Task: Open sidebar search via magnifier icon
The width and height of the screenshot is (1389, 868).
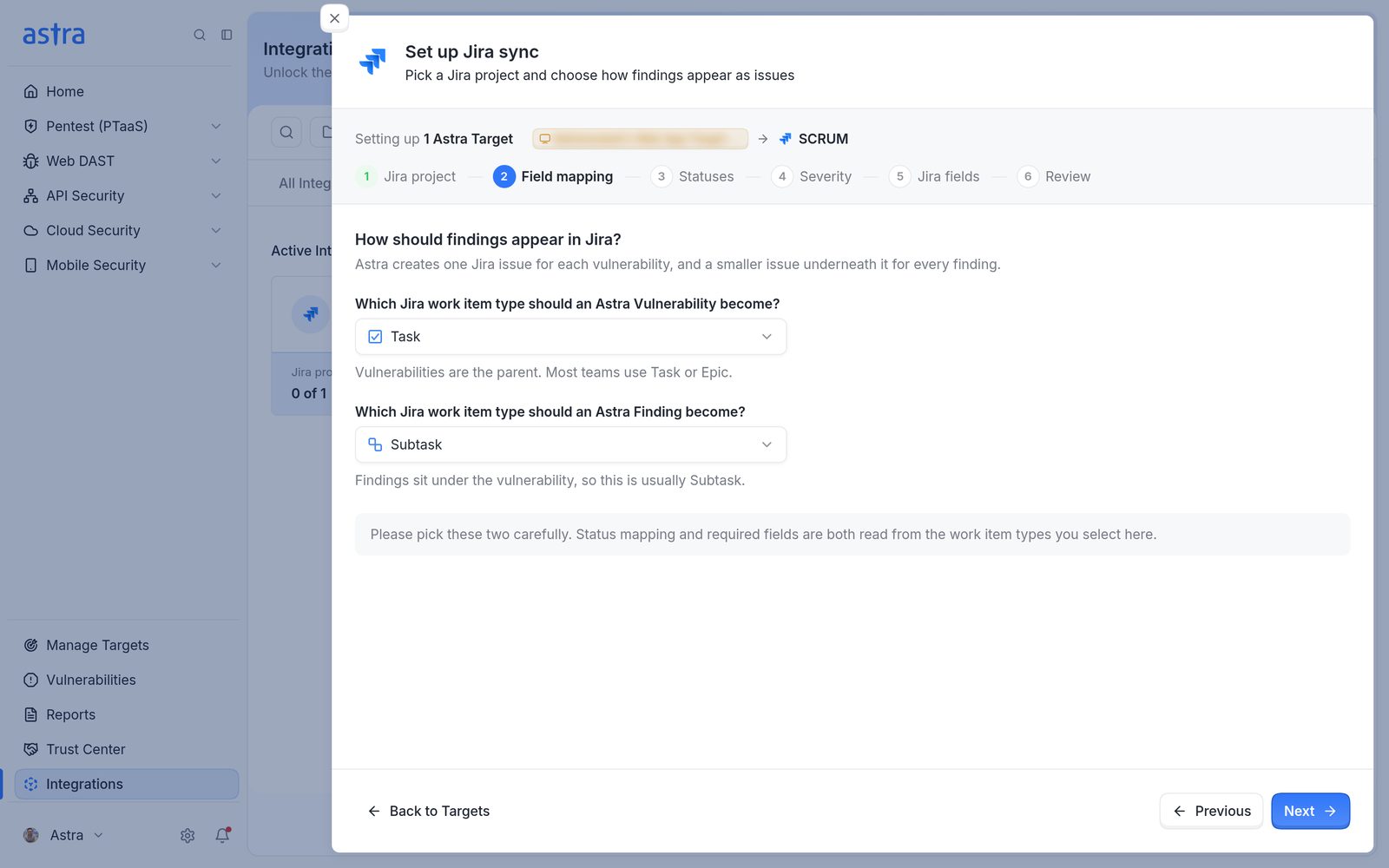Action: coord(200,35)
